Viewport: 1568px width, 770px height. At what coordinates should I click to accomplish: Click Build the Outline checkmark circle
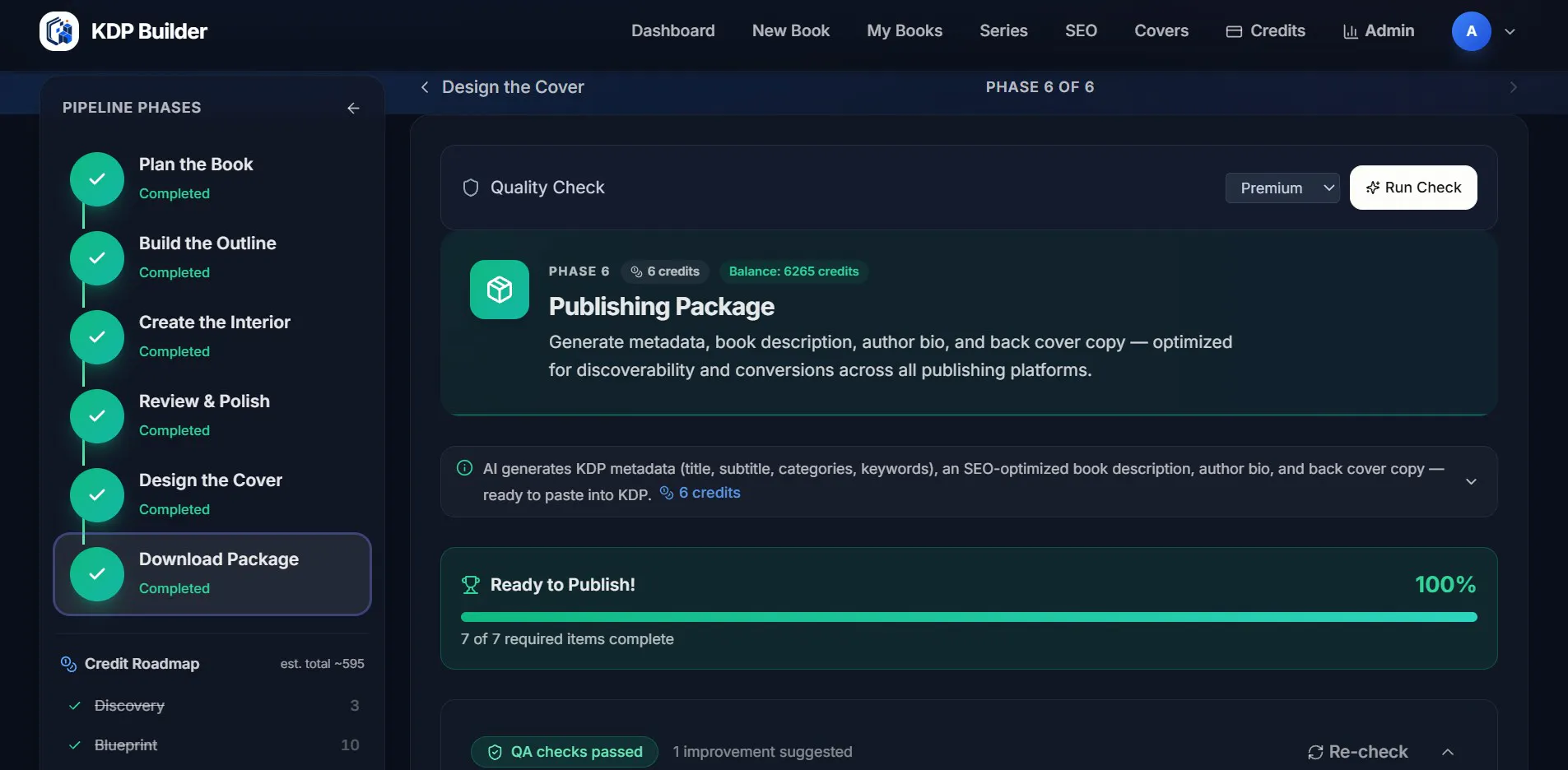97,257
